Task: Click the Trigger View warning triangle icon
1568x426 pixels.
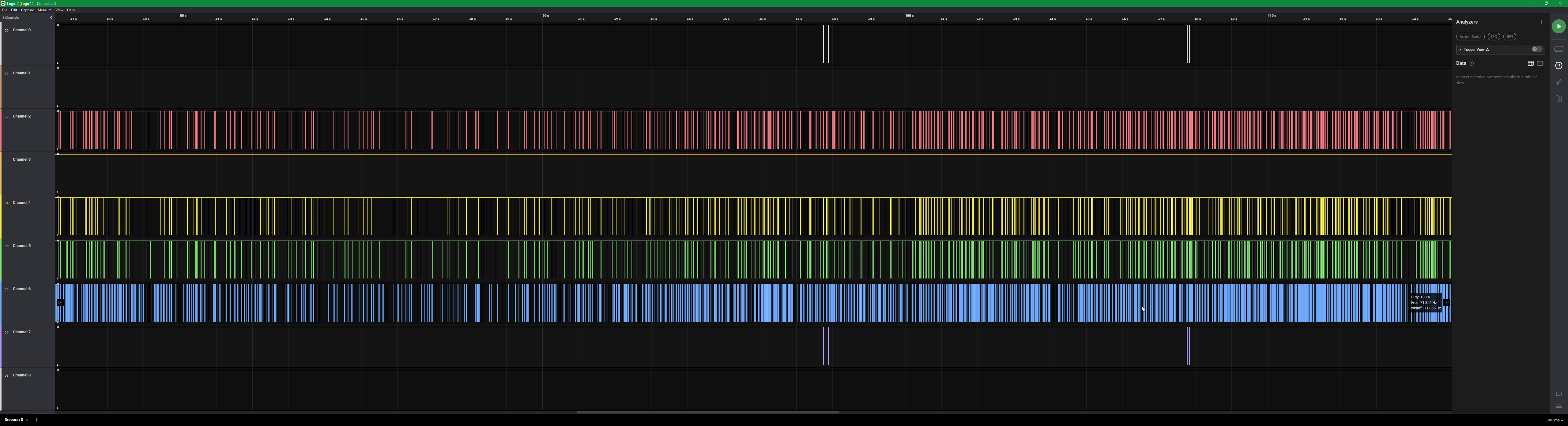Action: coord(1488,49)
